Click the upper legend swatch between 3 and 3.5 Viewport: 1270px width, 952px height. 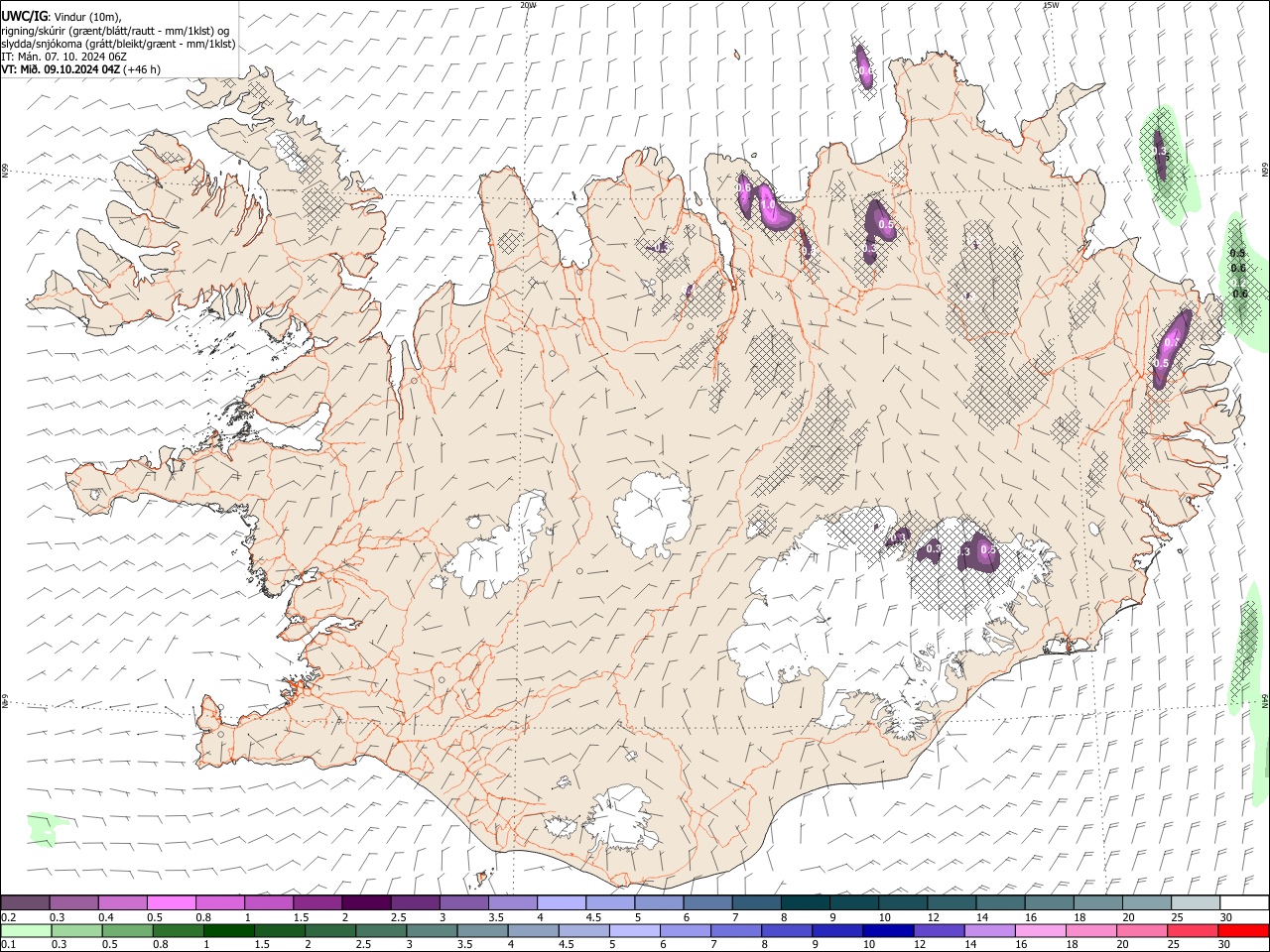pos(462,902)
